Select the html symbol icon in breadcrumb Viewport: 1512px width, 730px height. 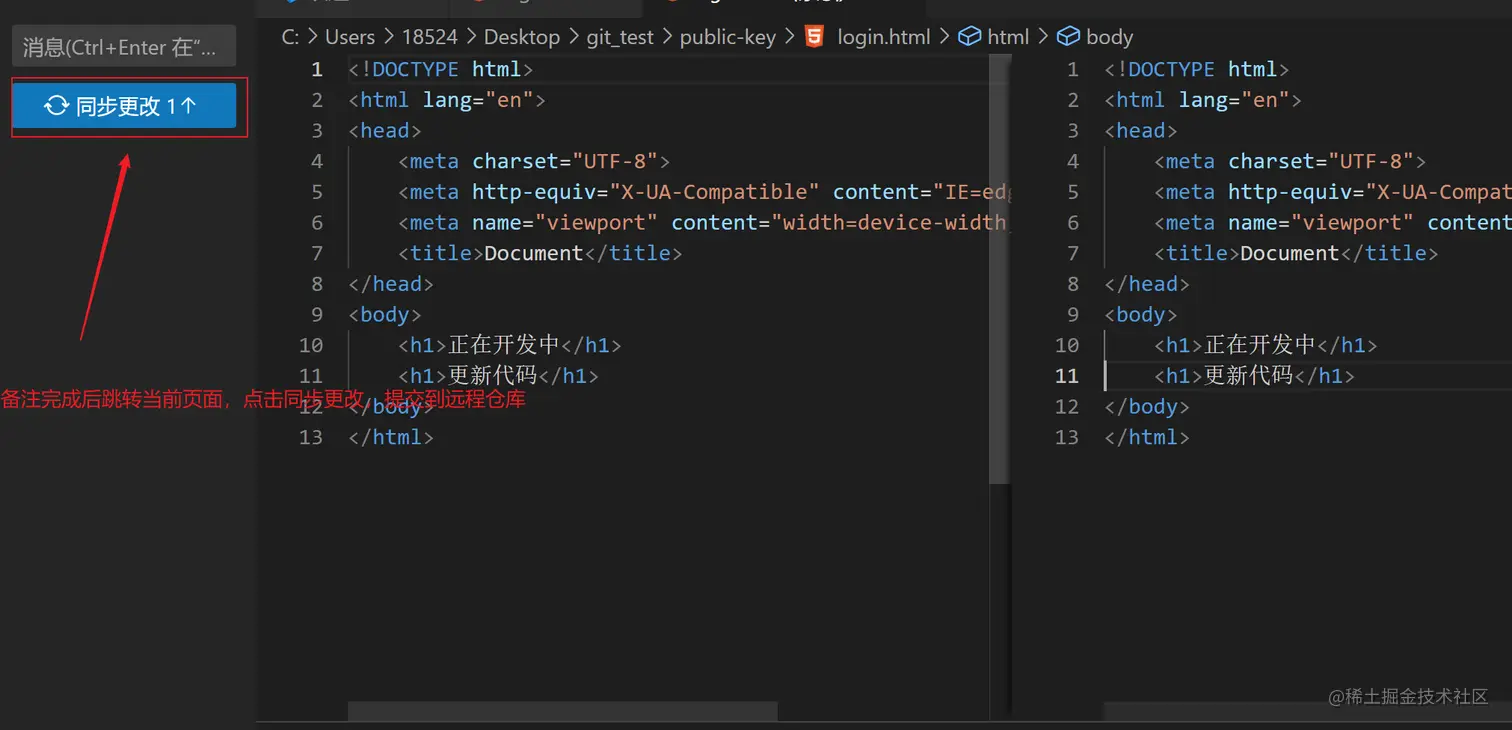tap(968, 37)
